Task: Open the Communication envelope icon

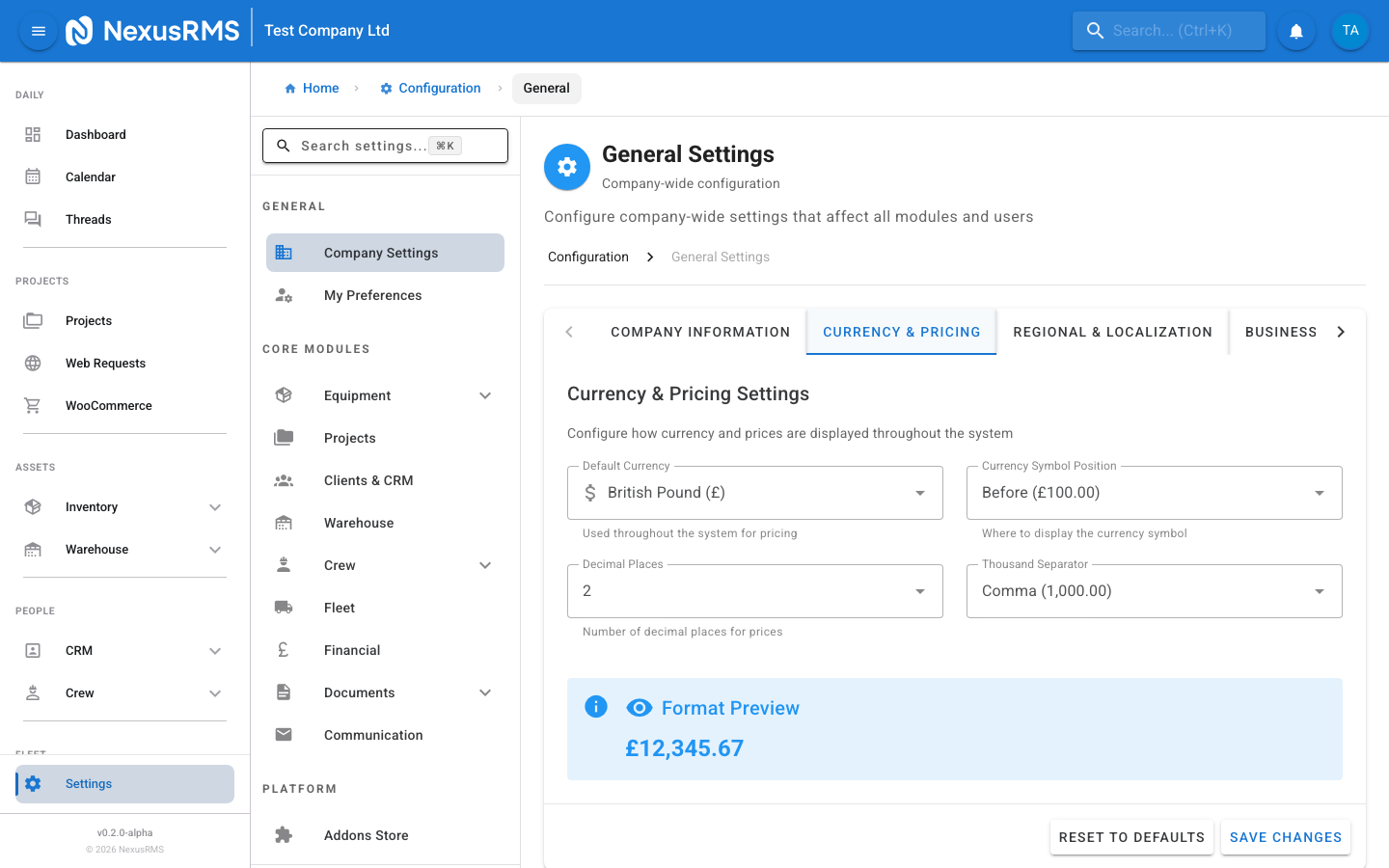Action: click(283, 734)
